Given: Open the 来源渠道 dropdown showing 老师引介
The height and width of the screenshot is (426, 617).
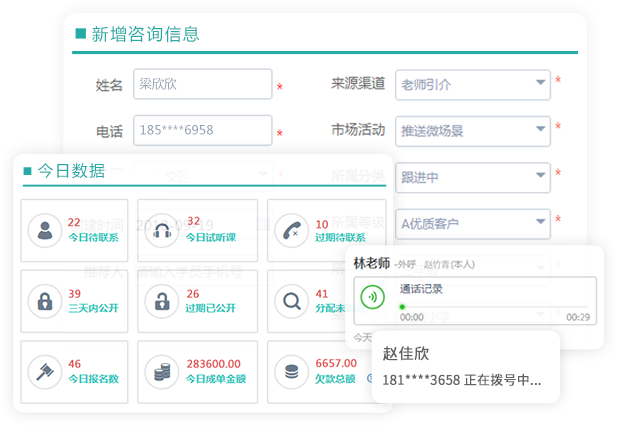Looking at the screenshot, I should coord(472,85).
